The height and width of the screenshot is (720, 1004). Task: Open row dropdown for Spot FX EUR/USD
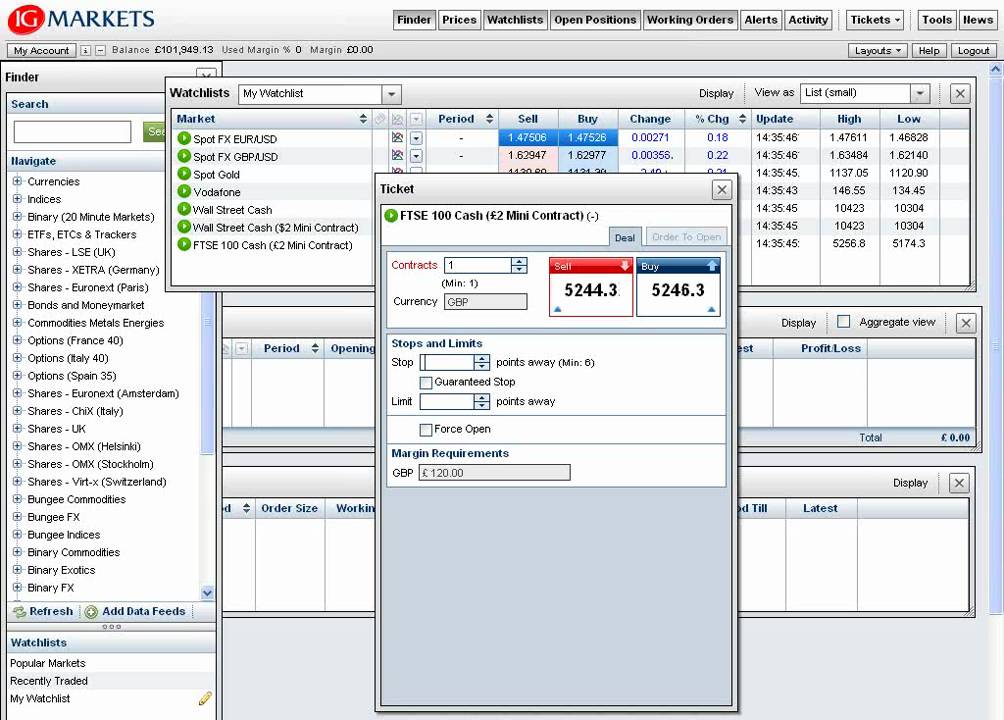pos(416,138)
